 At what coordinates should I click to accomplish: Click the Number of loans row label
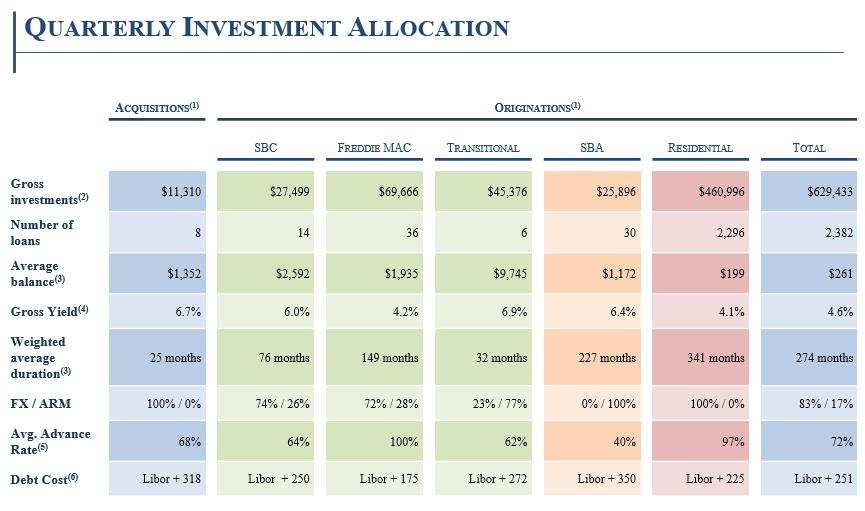42,232
